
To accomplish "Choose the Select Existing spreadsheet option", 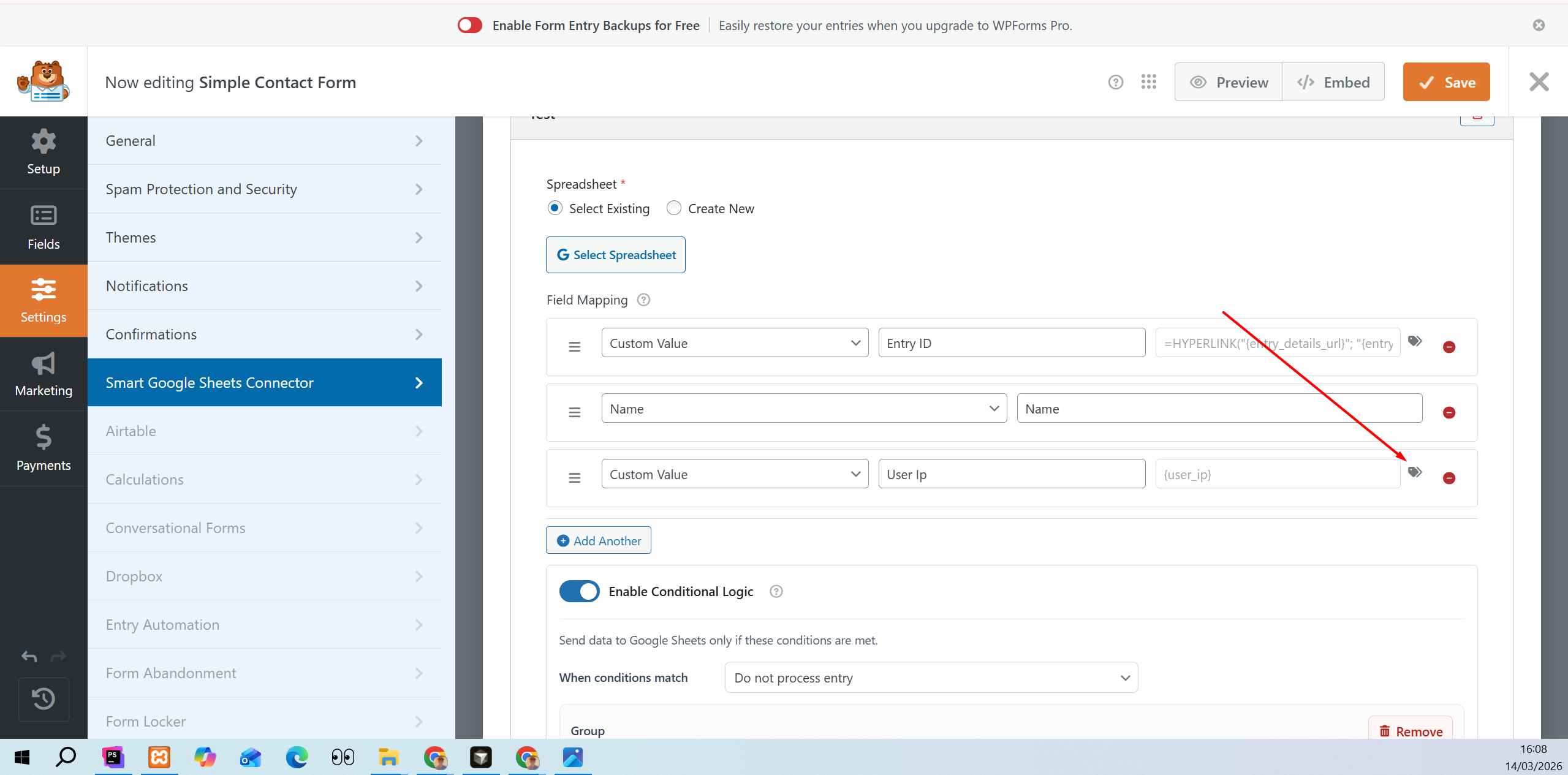I will [555, 209].
